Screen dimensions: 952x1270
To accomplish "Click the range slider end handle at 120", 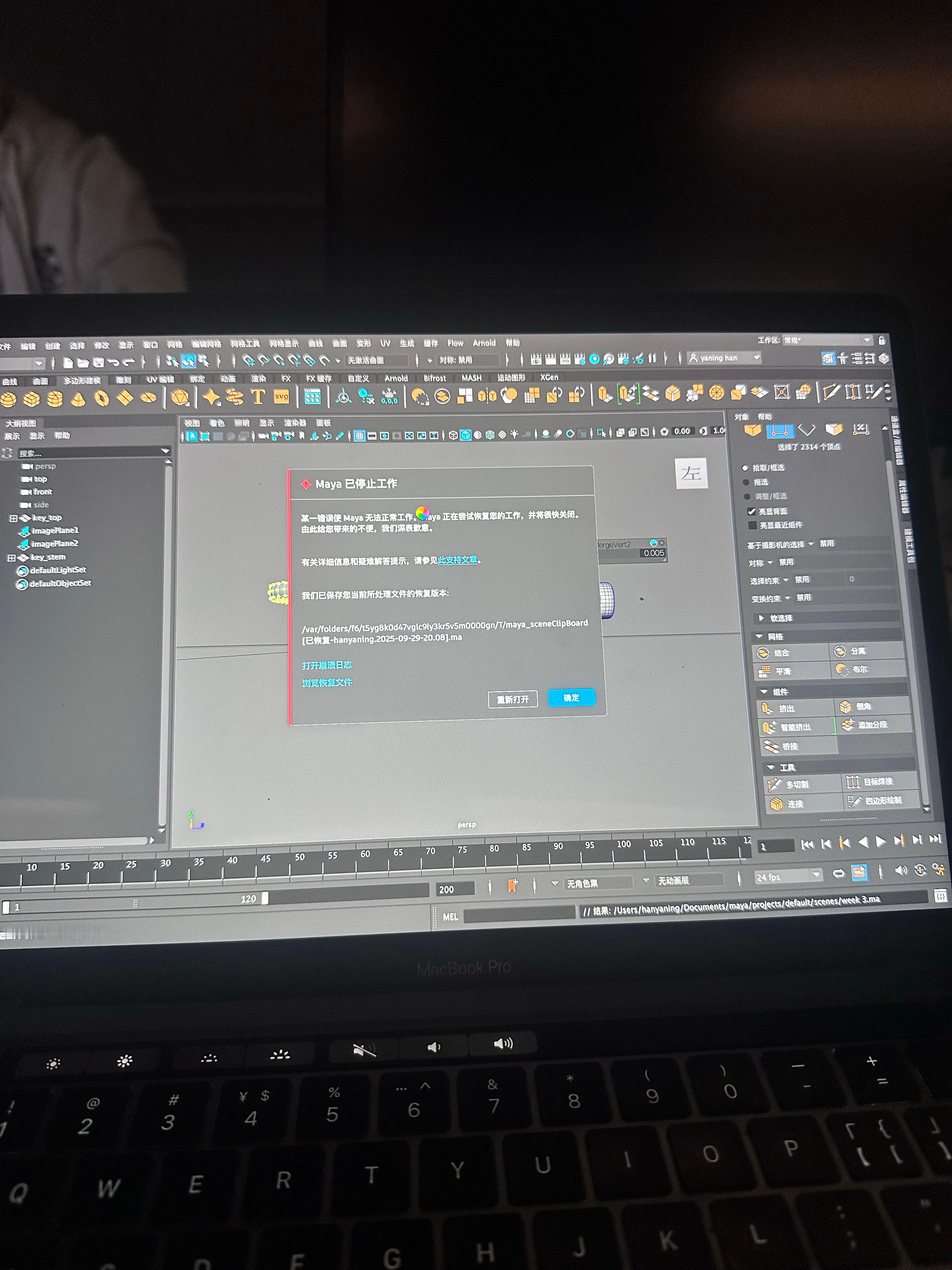I will coord(265,897).
